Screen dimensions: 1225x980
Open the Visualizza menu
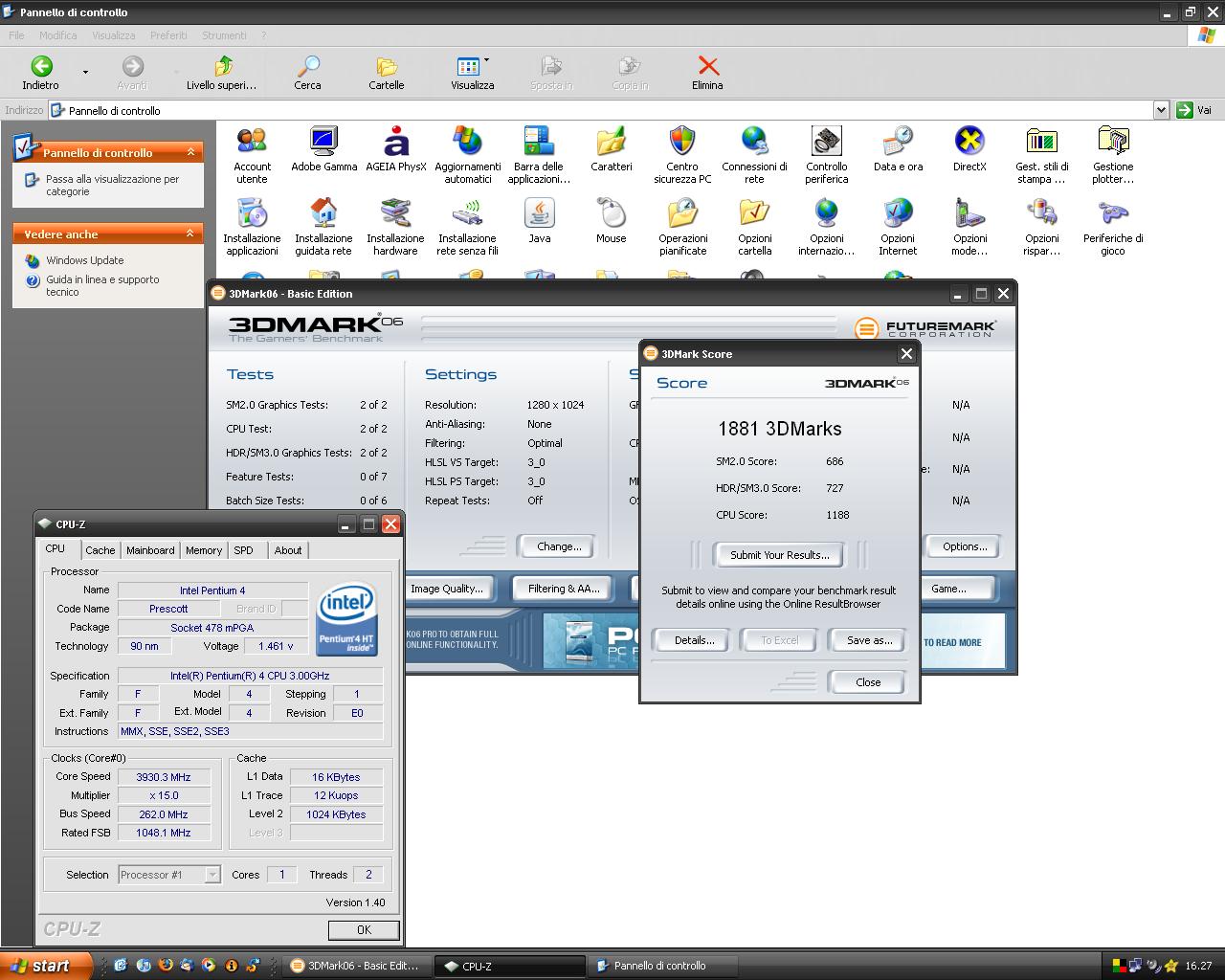(114, 35)
